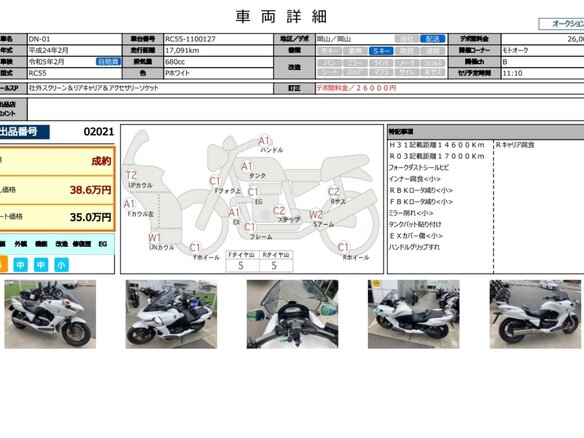Click the C2 ステップ marker
Viewport: 584px width, 438px height.
click(x=279, y=211)
